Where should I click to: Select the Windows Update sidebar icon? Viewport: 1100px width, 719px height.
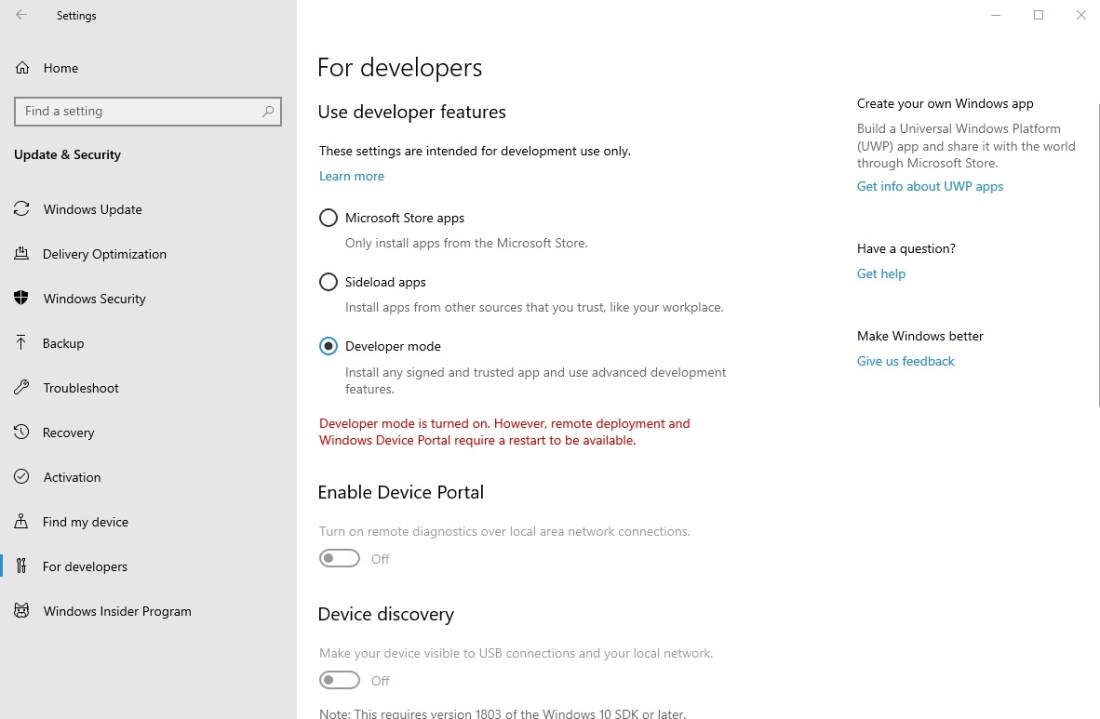pyautogui.click(x=22, y=209)
